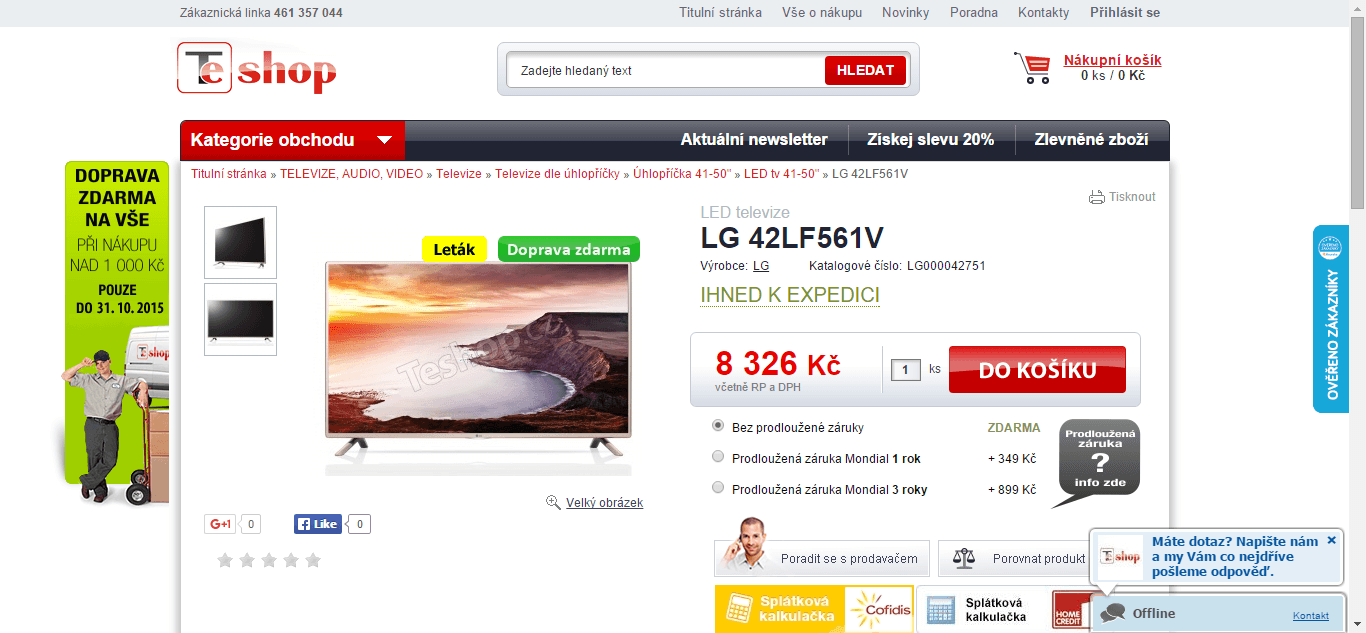Image resolution: width=1366 pixels, height=633 pixels.
Task: Click Poradit se s prodavačem button
Action: (x=822, y=559)
